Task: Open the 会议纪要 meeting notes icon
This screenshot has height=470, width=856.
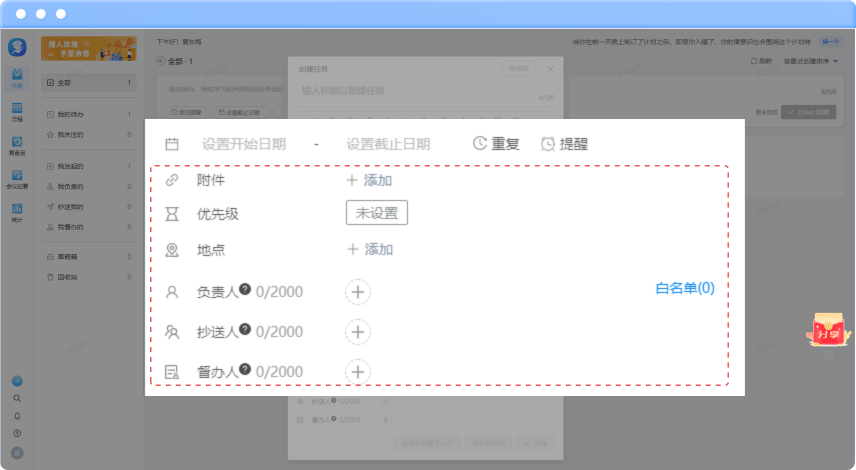Action: click(17, 177)
